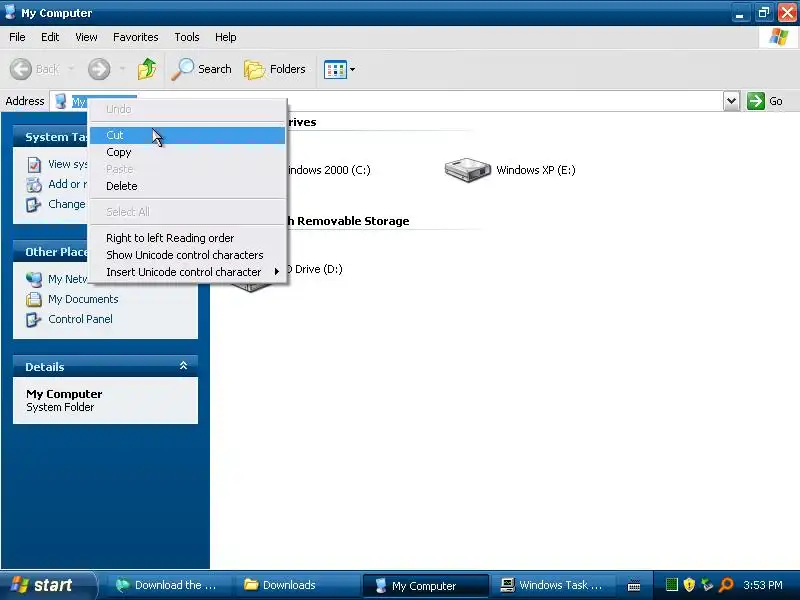Screen dimensions: 800x600
Task: Open Control Panel link
Action: click(x=80, y=319)
